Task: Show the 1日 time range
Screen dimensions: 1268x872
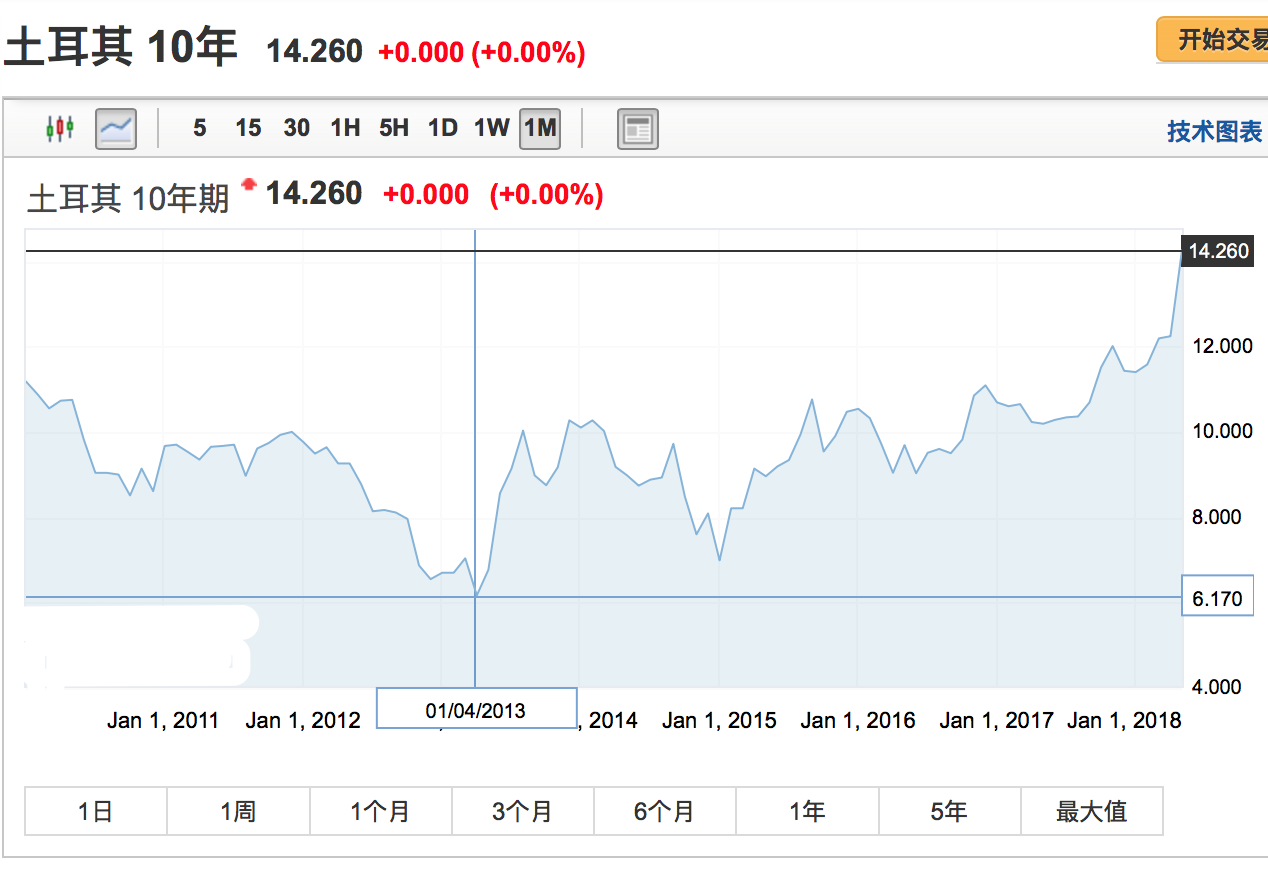Action: point(95,811)
